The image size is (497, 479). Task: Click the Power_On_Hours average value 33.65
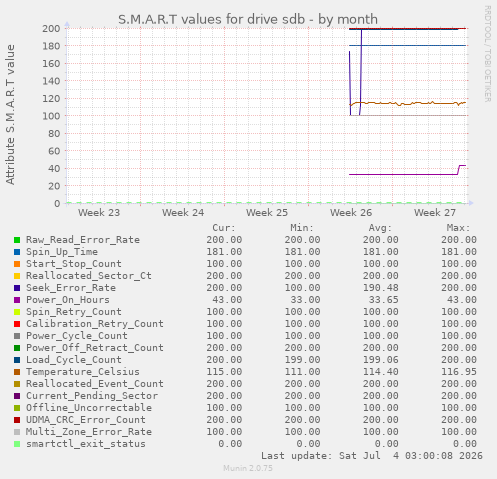[x=384, y=300]
